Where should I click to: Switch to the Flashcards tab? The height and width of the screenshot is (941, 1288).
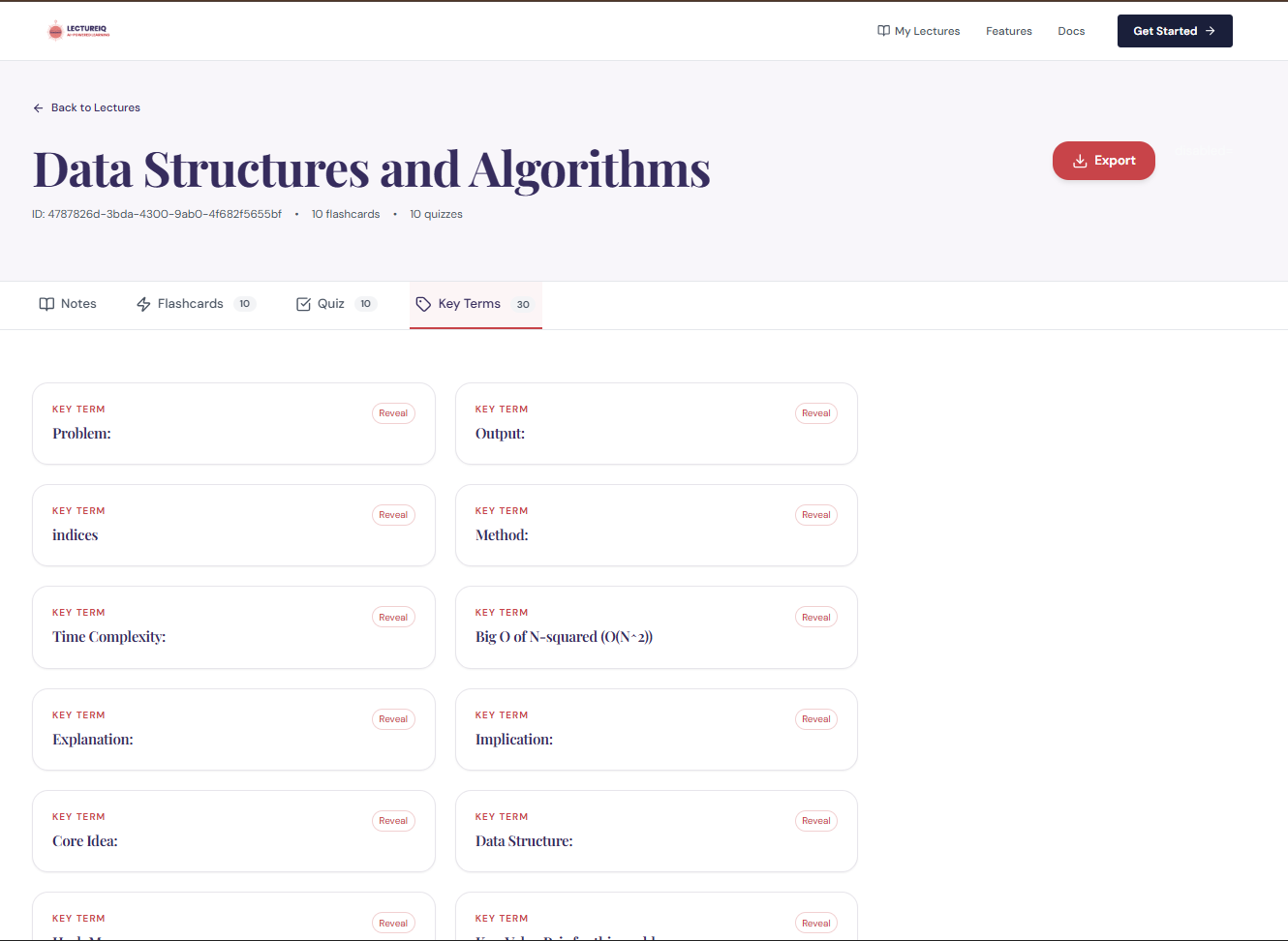point(196,304)
